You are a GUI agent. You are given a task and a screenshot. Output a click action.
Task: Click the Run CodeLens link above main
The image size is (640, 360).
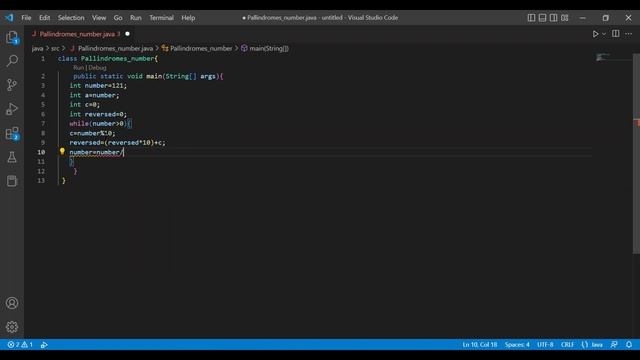78,68
